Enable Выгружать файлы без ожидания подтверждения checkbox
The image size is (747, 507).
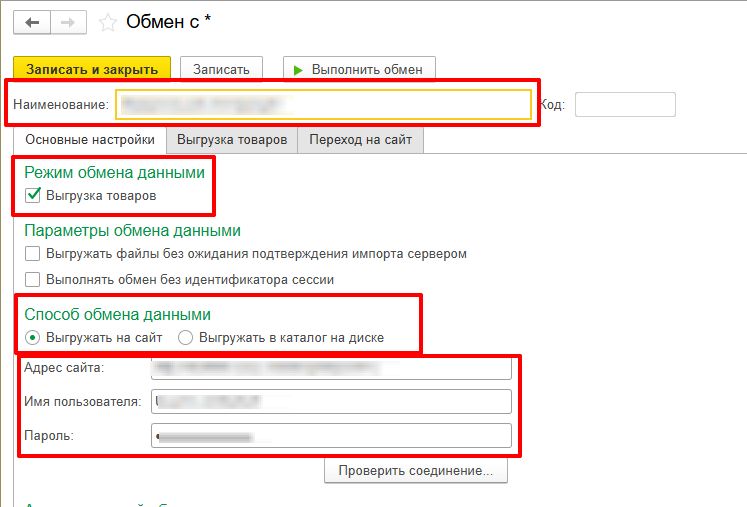coord(33,254)
